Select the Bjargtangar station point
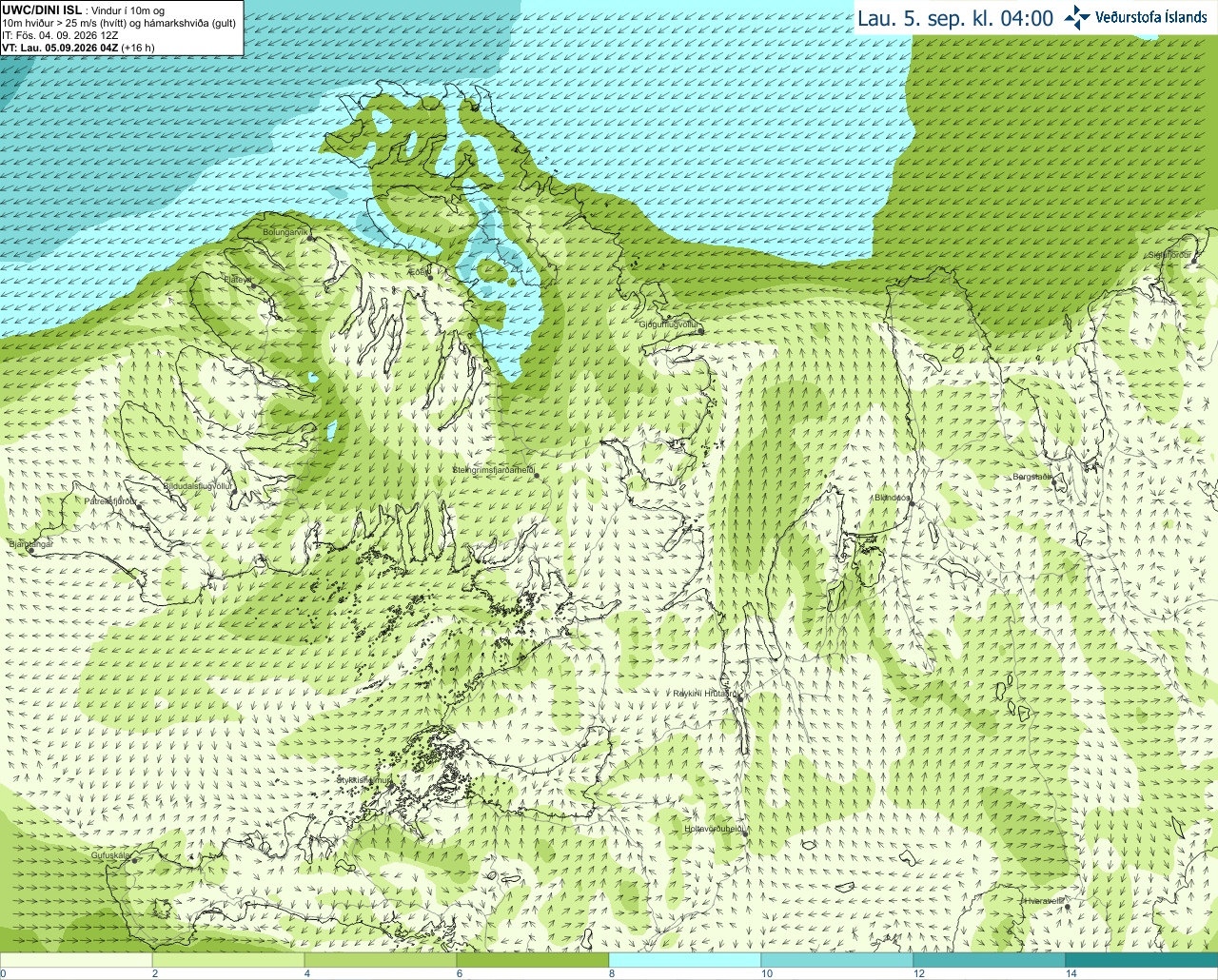This screenshot has height=980, width=1218. coord(29,550)
